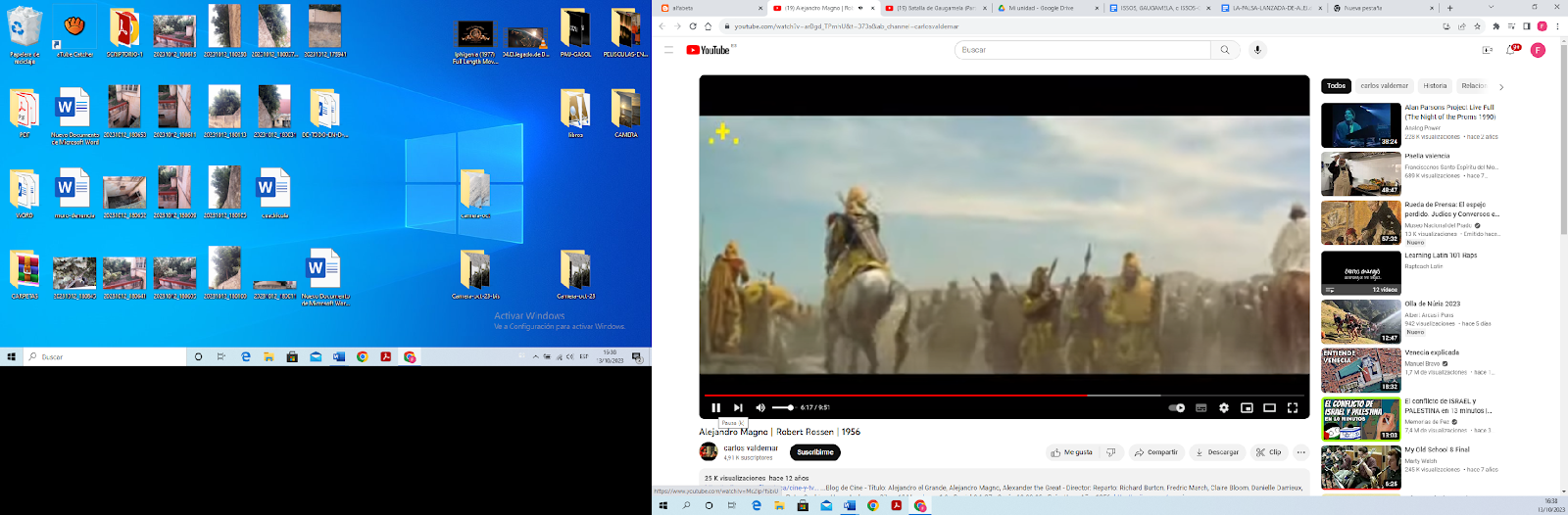Select the carlos valdemar filter chip

pos(1384,86)
